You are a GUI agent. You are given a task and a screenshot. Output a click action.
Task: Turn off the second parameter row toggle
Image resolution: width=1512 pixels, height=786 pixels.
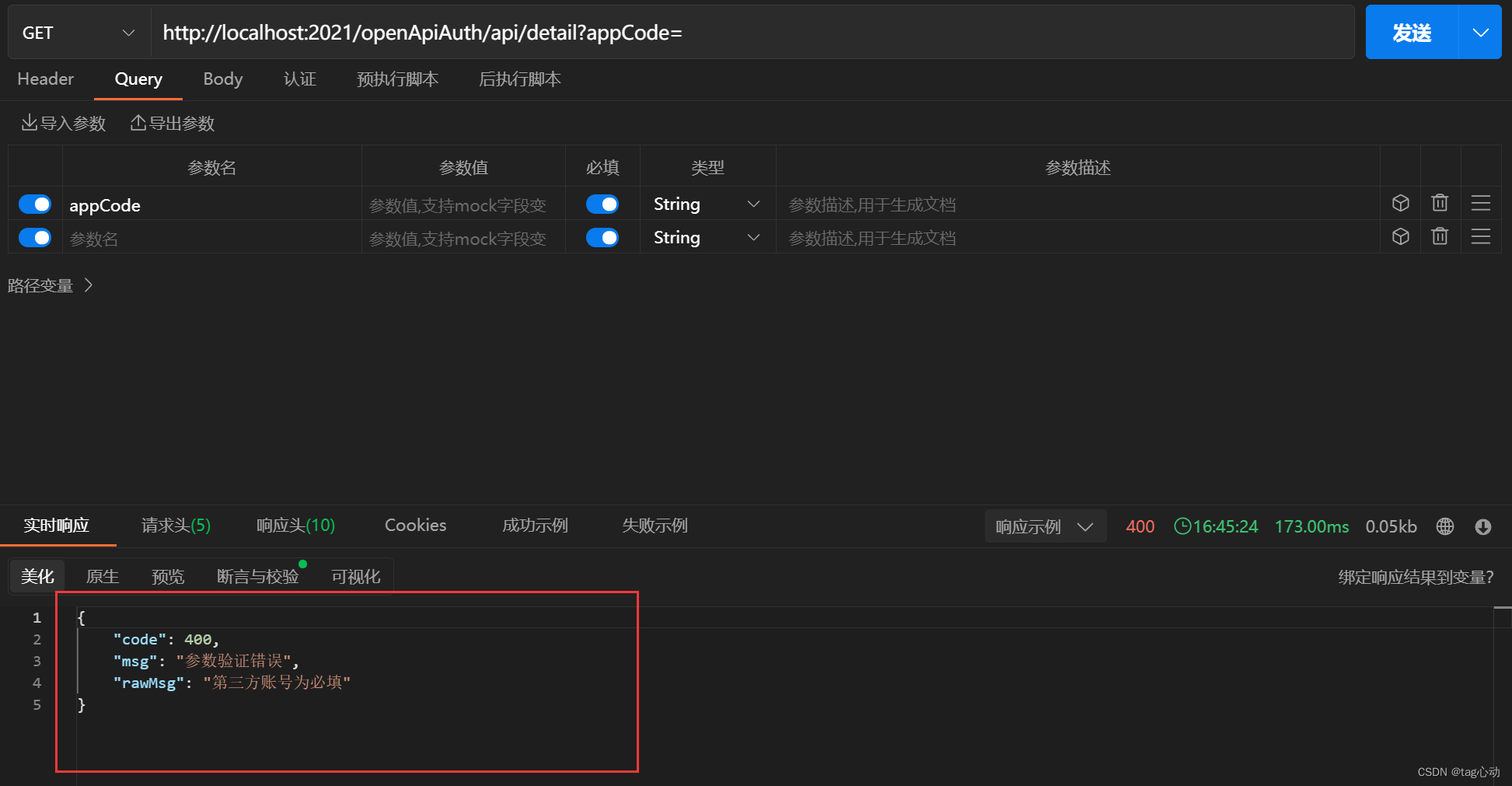pyautogui.click(x=34, y=236)
